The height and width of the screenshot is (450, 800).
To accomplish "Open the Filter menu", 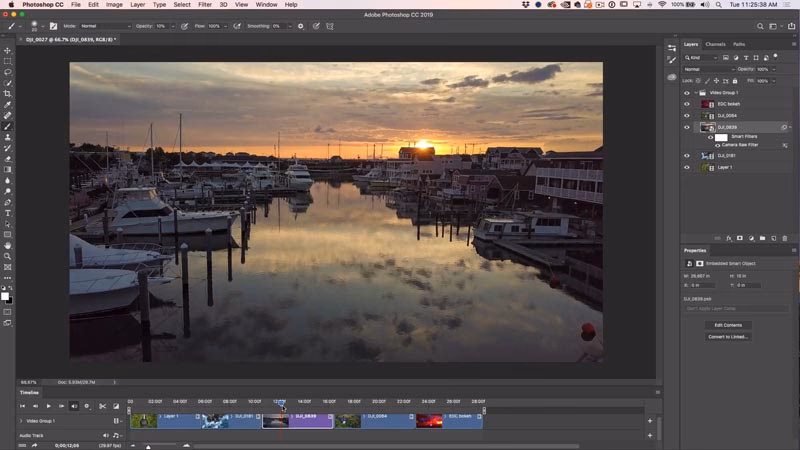I will coord(205,5).
